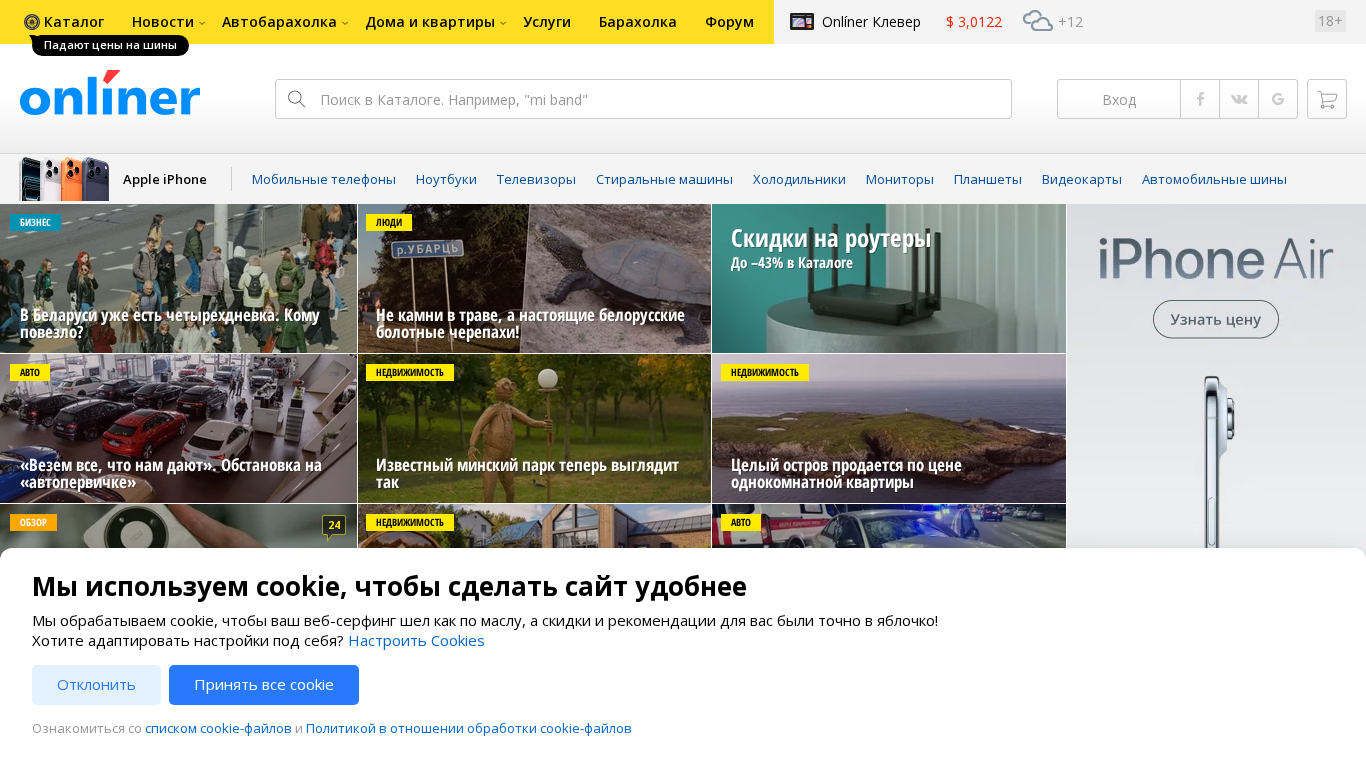Viewport: 1366px width, 768px height.
Task: Expand the Новости dropdown arrow
Action: point(202,23)
